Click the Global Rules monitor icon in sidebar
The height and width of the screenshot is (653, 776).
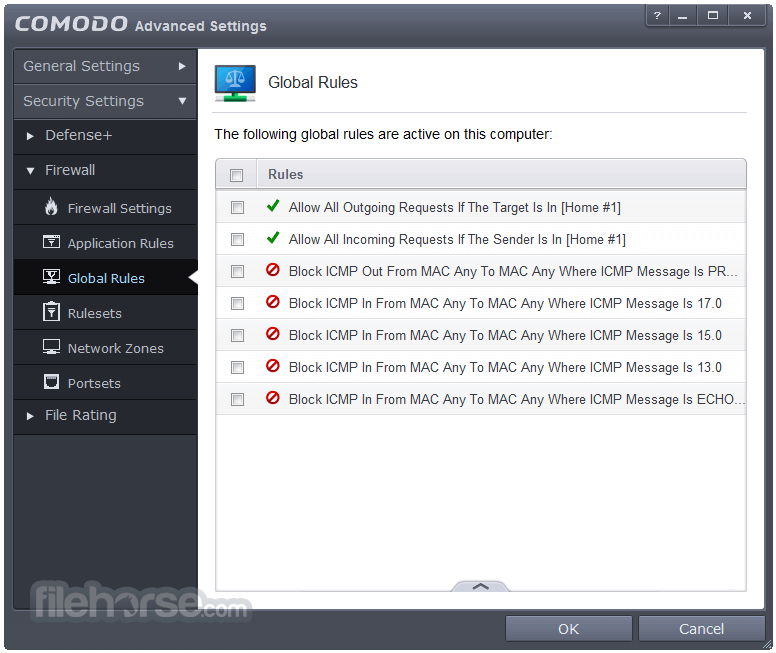click(51, 277)
